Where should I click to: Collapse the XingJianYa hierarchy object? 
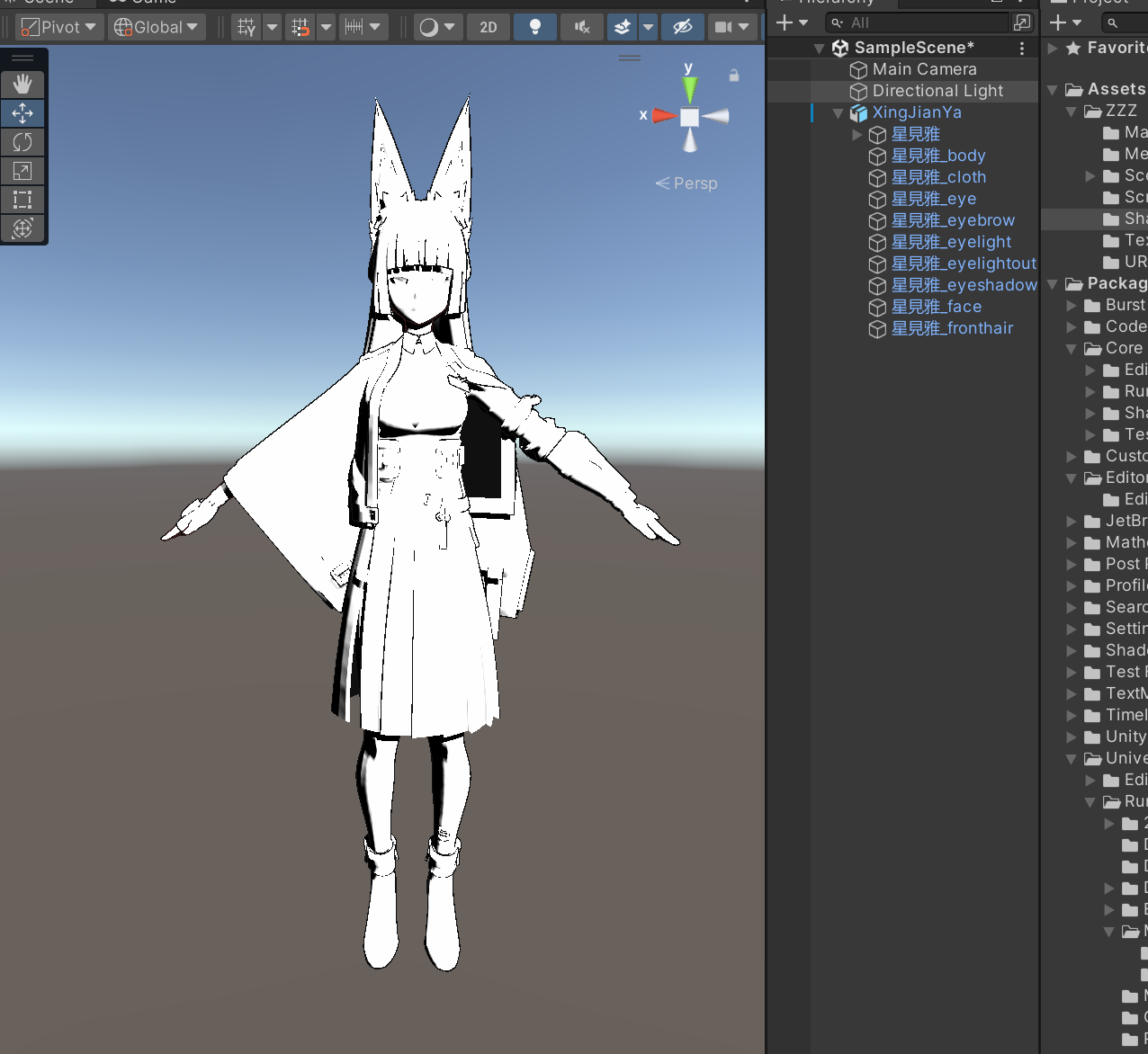click(x=839, y=113)
